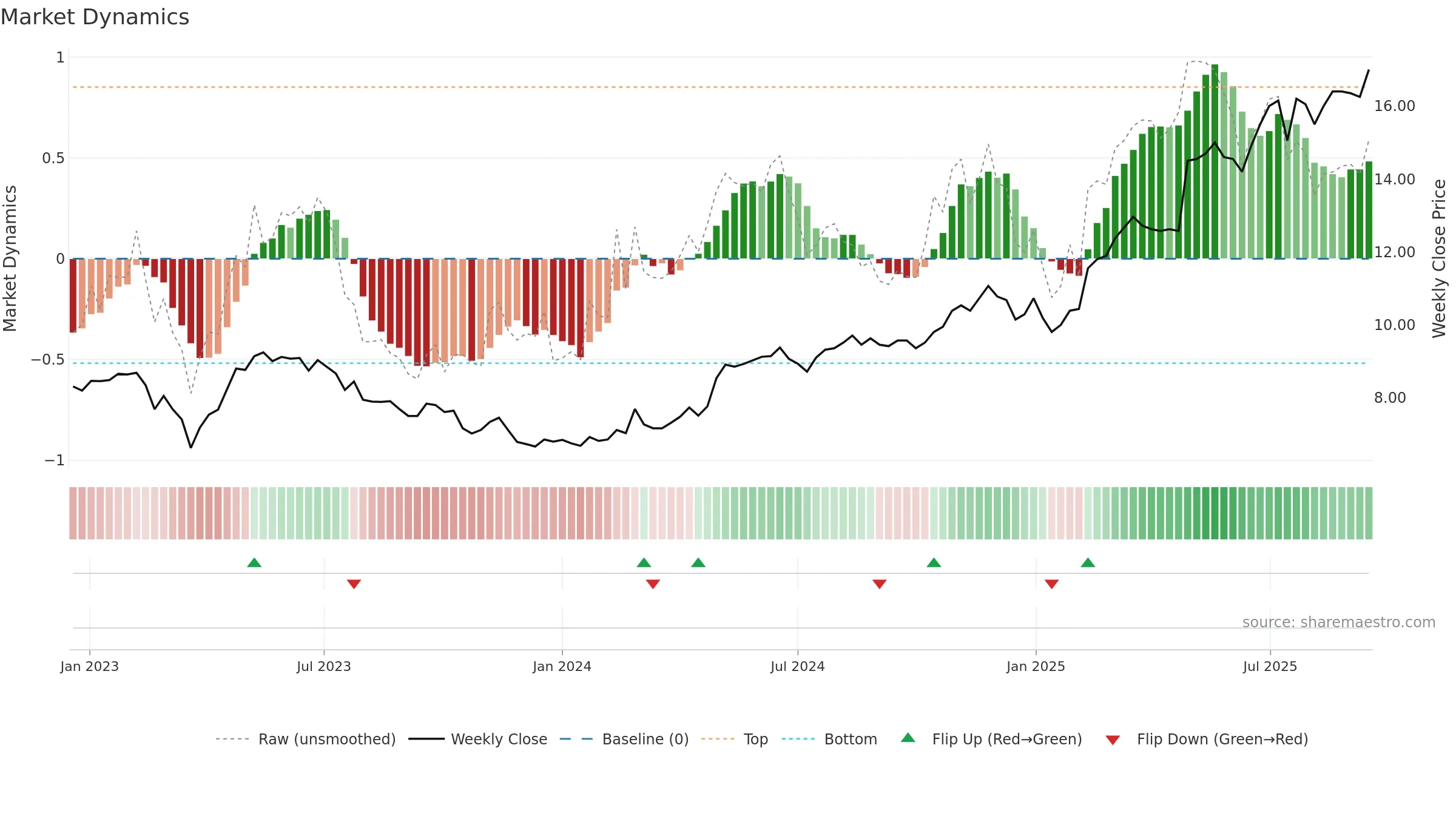Click the Jan 2023 x-axis label
The width and height of the screenshot is (1456, 819).
pos(90,666)
